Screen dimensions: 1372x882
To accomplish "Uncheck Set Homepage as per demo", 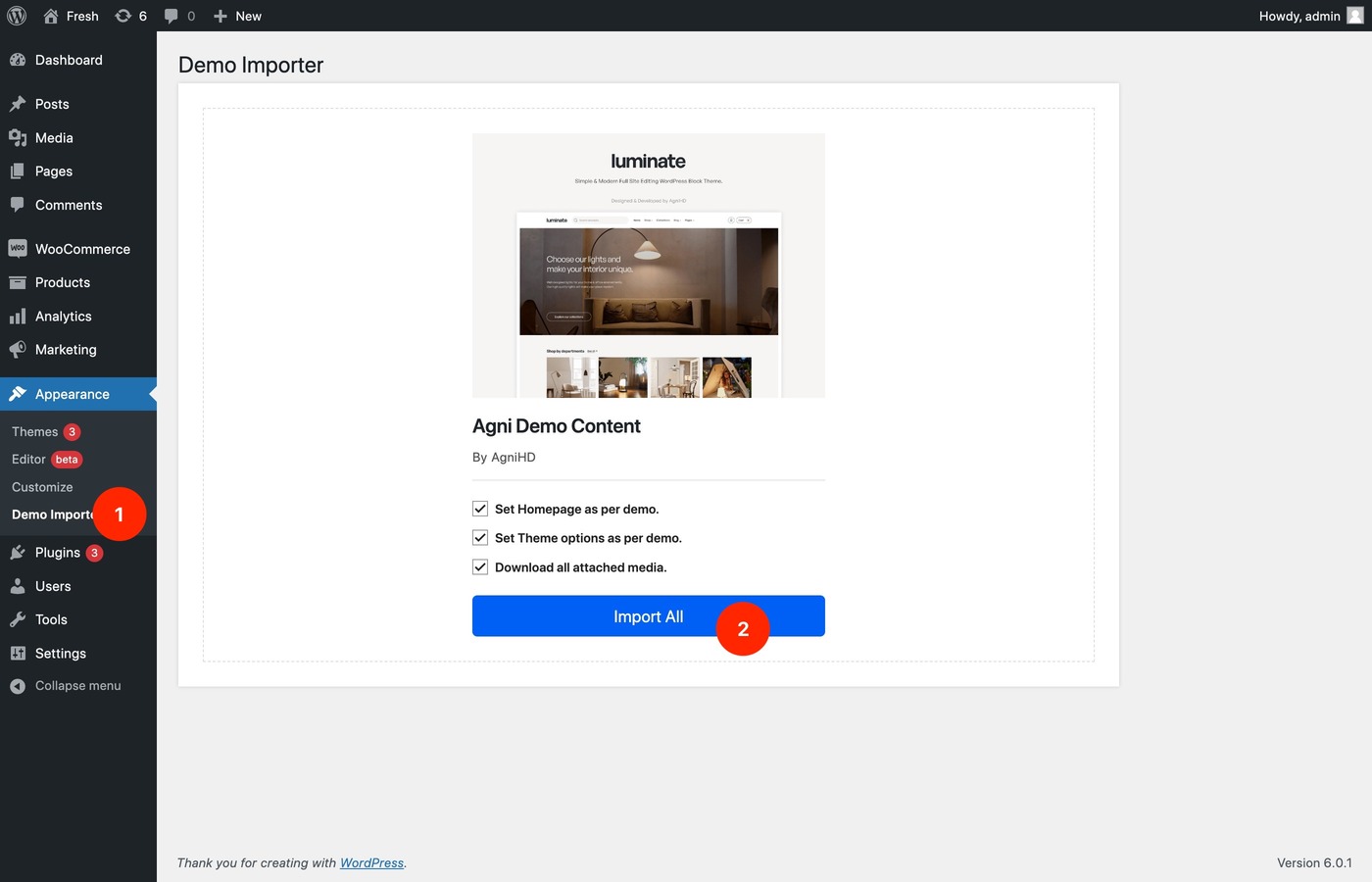I will [x=480, y=509].
